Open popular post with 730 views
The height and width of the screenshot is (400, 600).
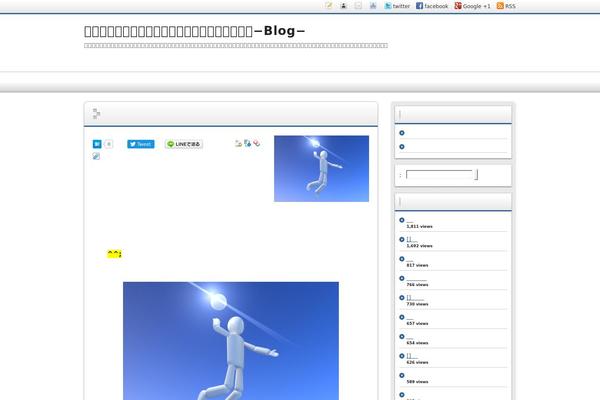(x=415, y=298)
